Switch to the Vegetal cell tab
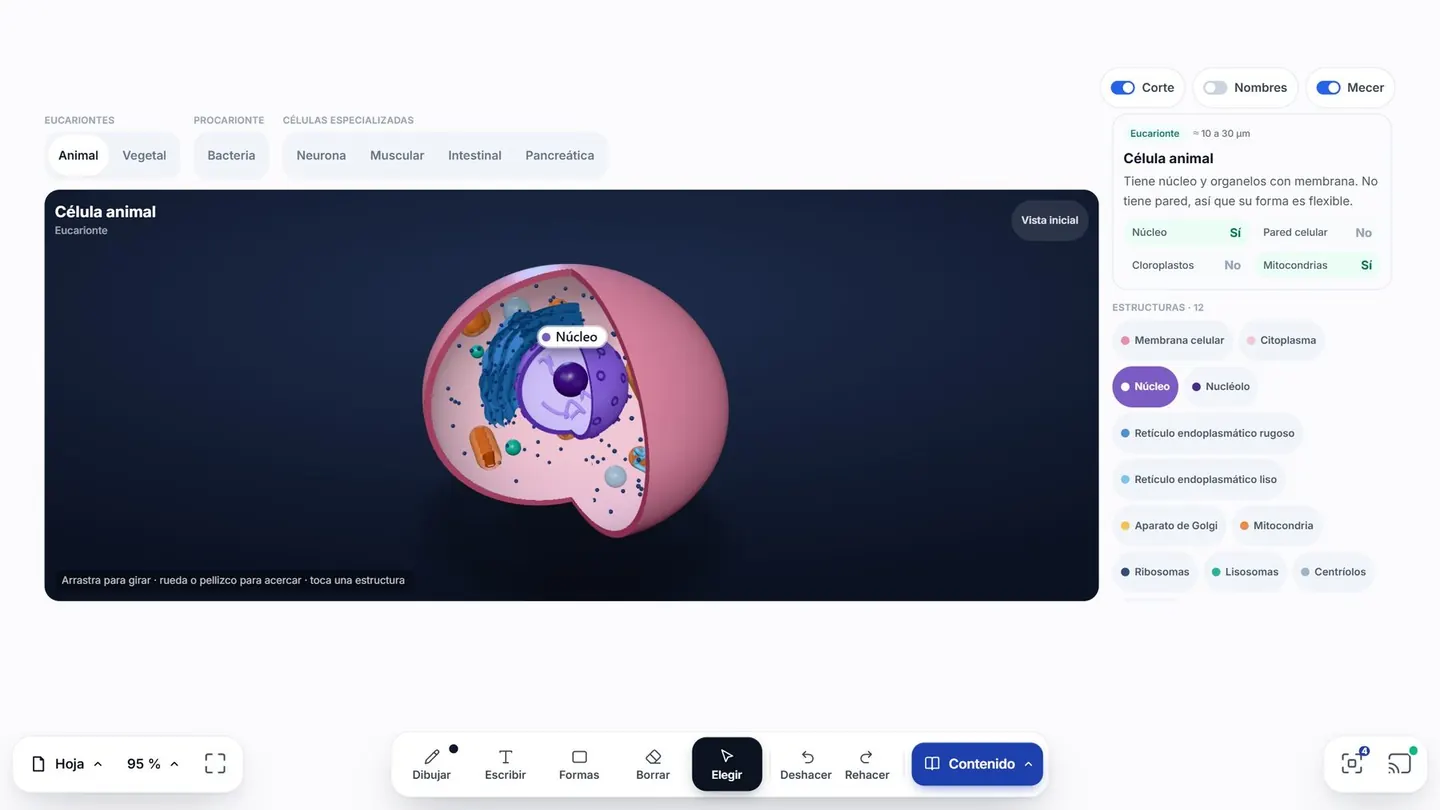 click(x=144, y=155)
